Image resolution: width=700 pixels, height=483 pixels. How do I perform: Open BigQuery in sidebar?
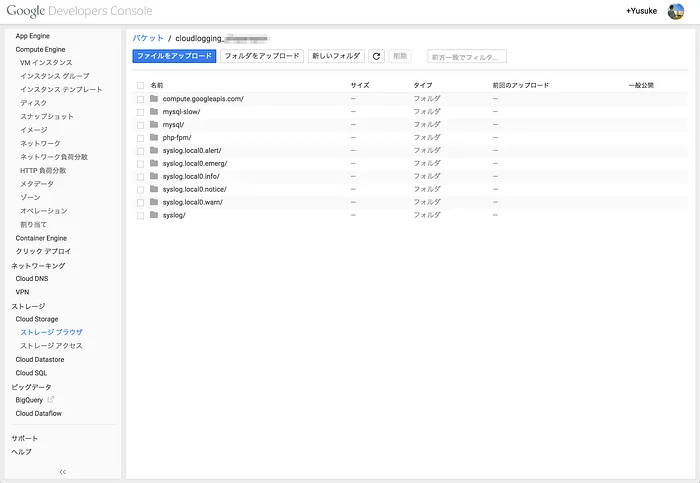coord(29,400)
